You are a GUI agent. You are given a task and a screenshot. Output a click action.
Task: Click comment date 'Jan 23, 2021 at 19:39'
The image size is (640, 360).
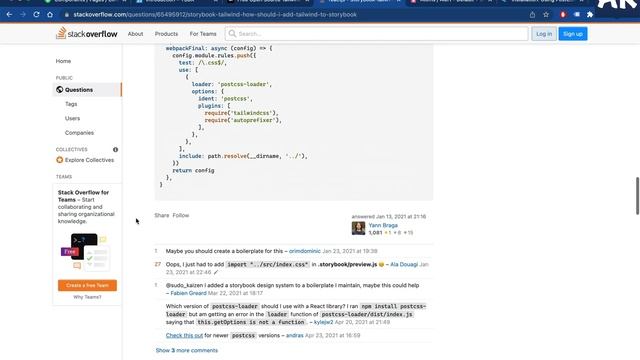[x=350, y=251]
